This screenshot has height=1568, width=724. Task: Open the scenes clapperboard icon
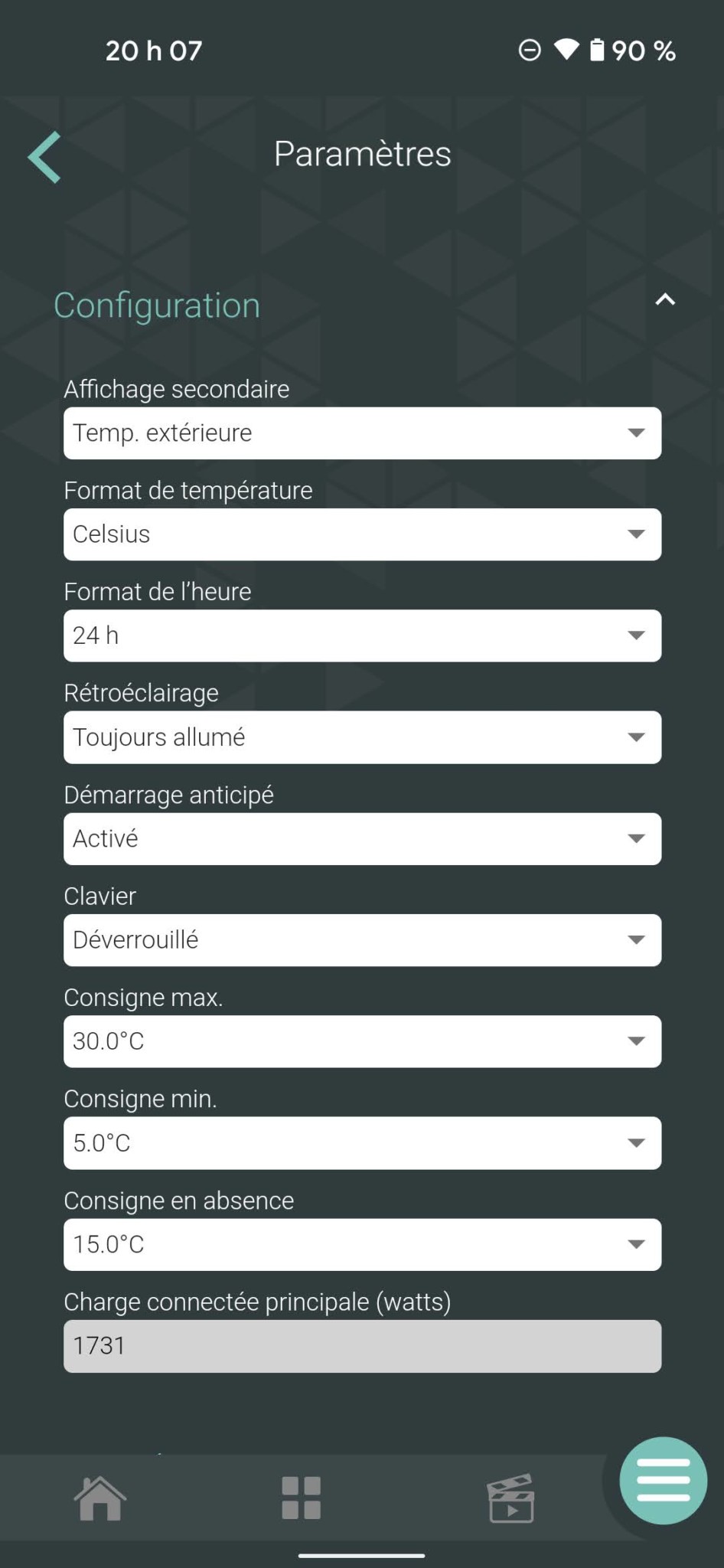pyautogui.click(x=510, y=1498)
